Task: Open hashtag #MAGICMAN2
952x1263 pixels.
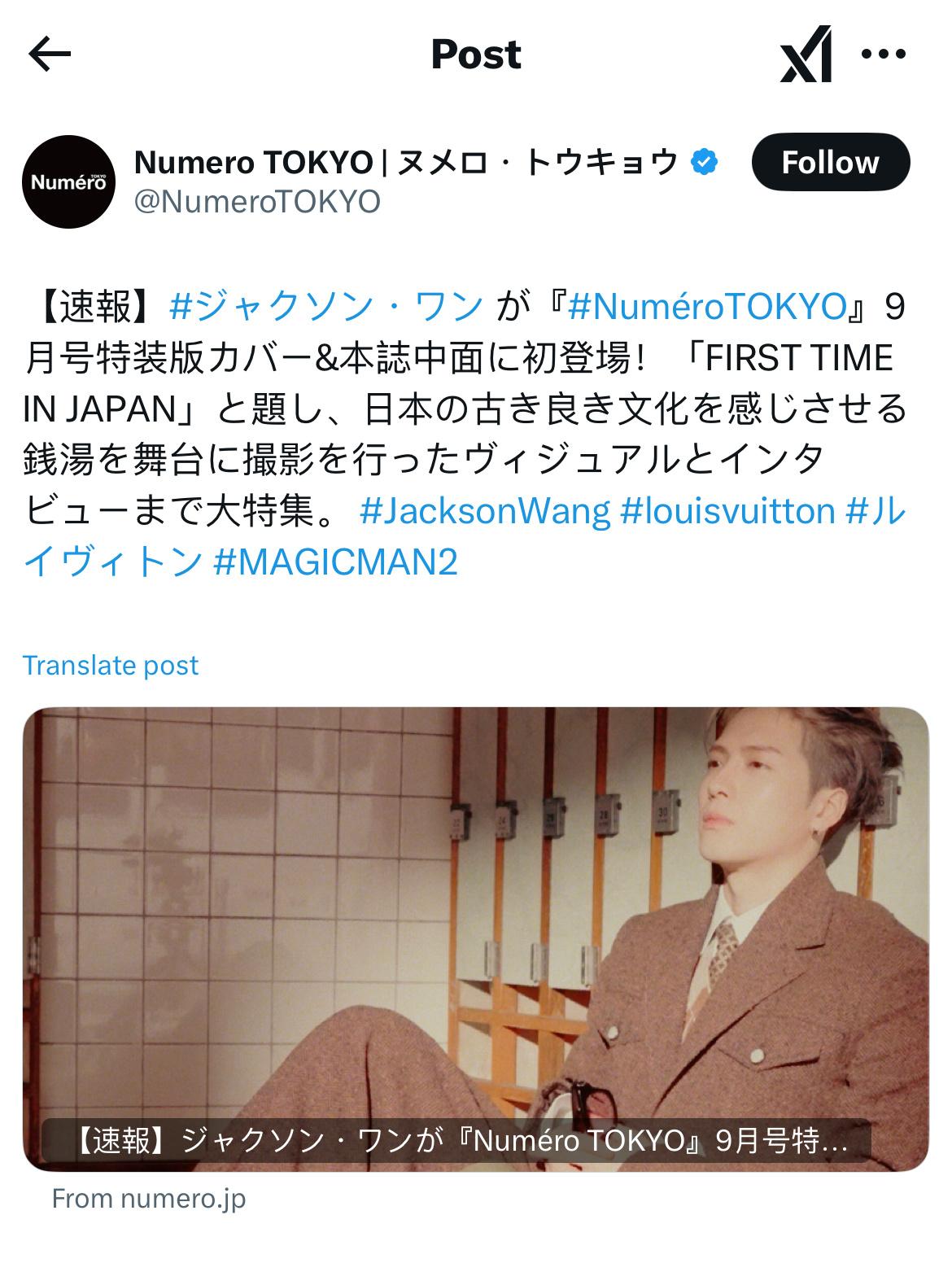Action: point(335,562)
